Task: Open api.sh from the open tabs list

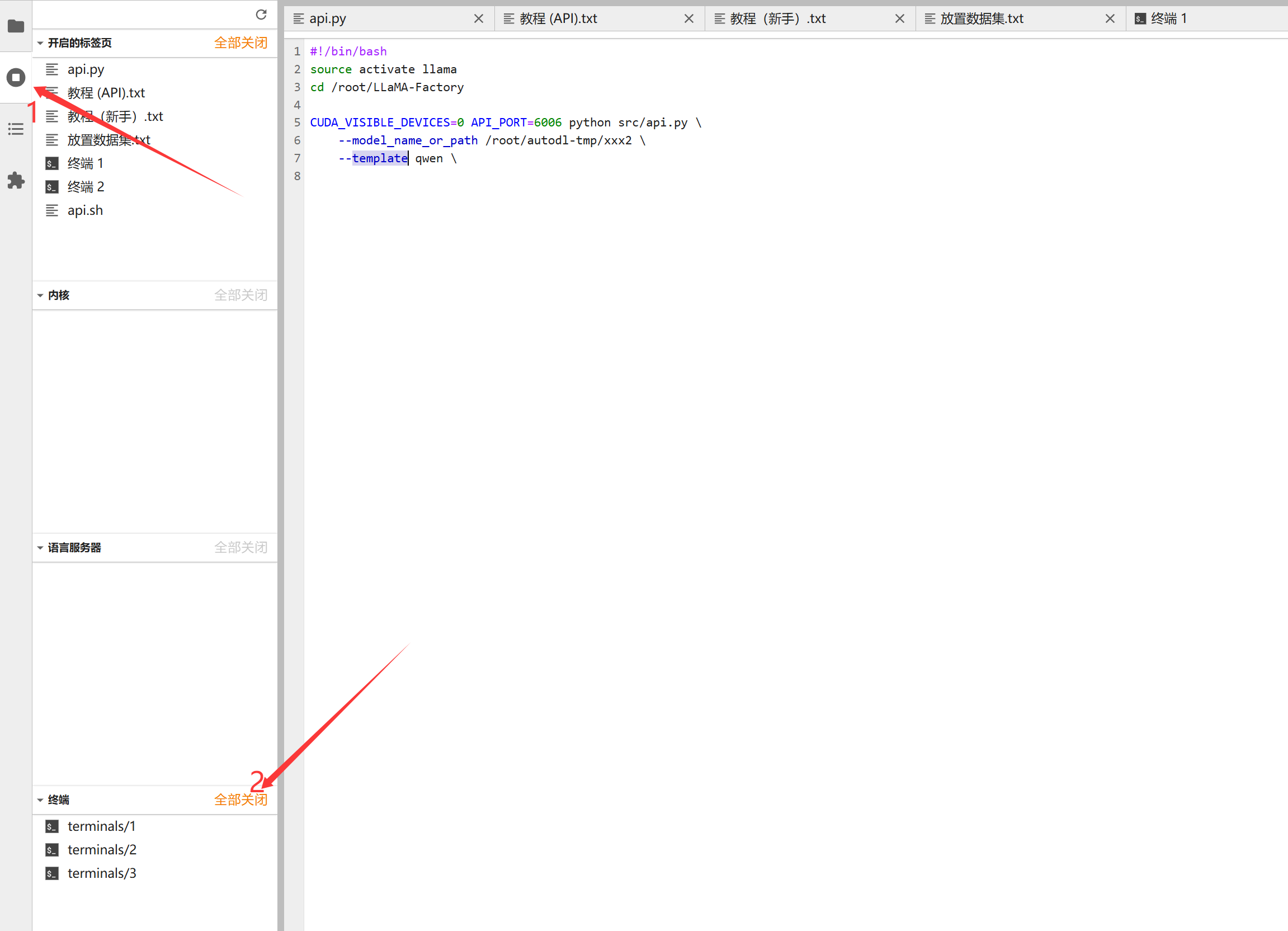Action: click(x=85, y=210)
